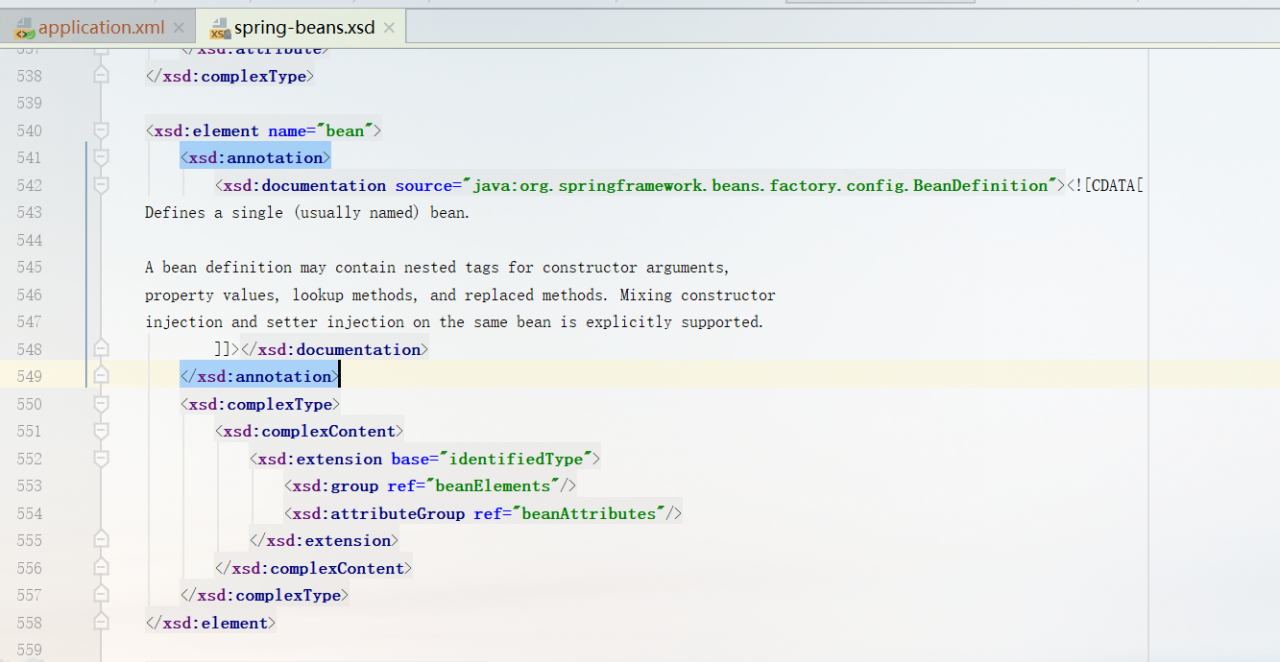Collapse the xsd:annotation block at line 541
The image size is (1280, 662).
(x=101, y=158)
